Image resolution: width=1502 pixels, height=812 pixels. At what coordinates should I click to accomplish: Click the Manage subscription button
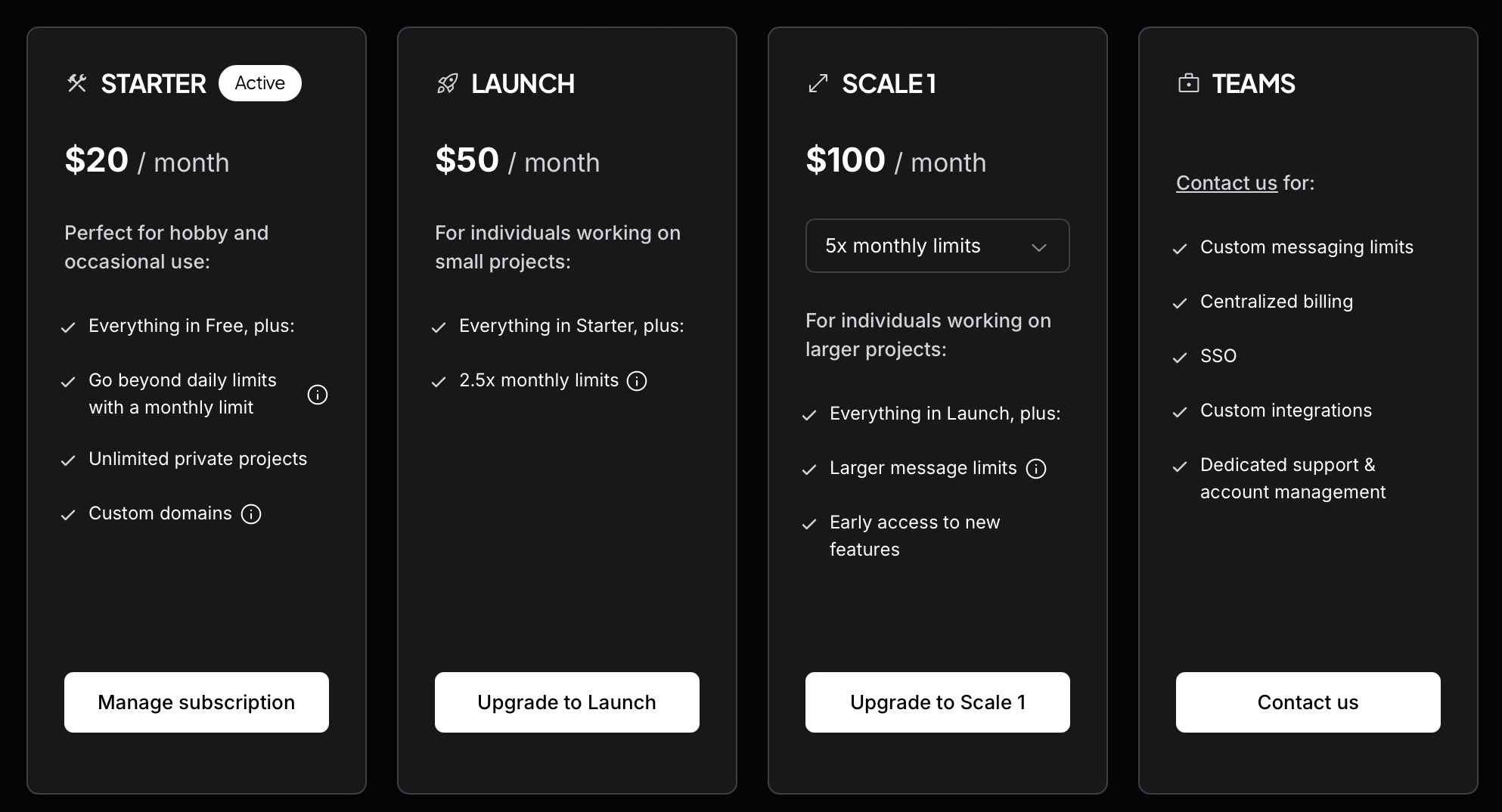pos(197,702)
